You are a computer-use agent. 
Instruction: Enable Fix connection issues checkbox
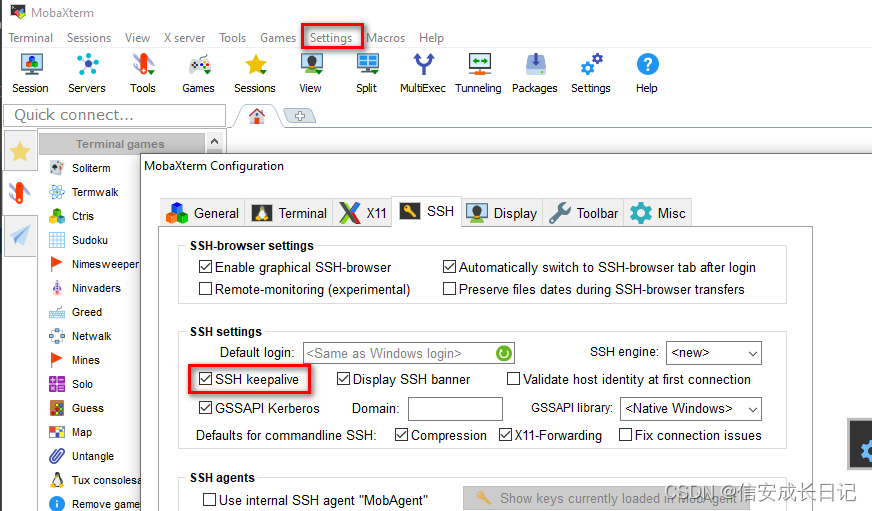[625, 435]
